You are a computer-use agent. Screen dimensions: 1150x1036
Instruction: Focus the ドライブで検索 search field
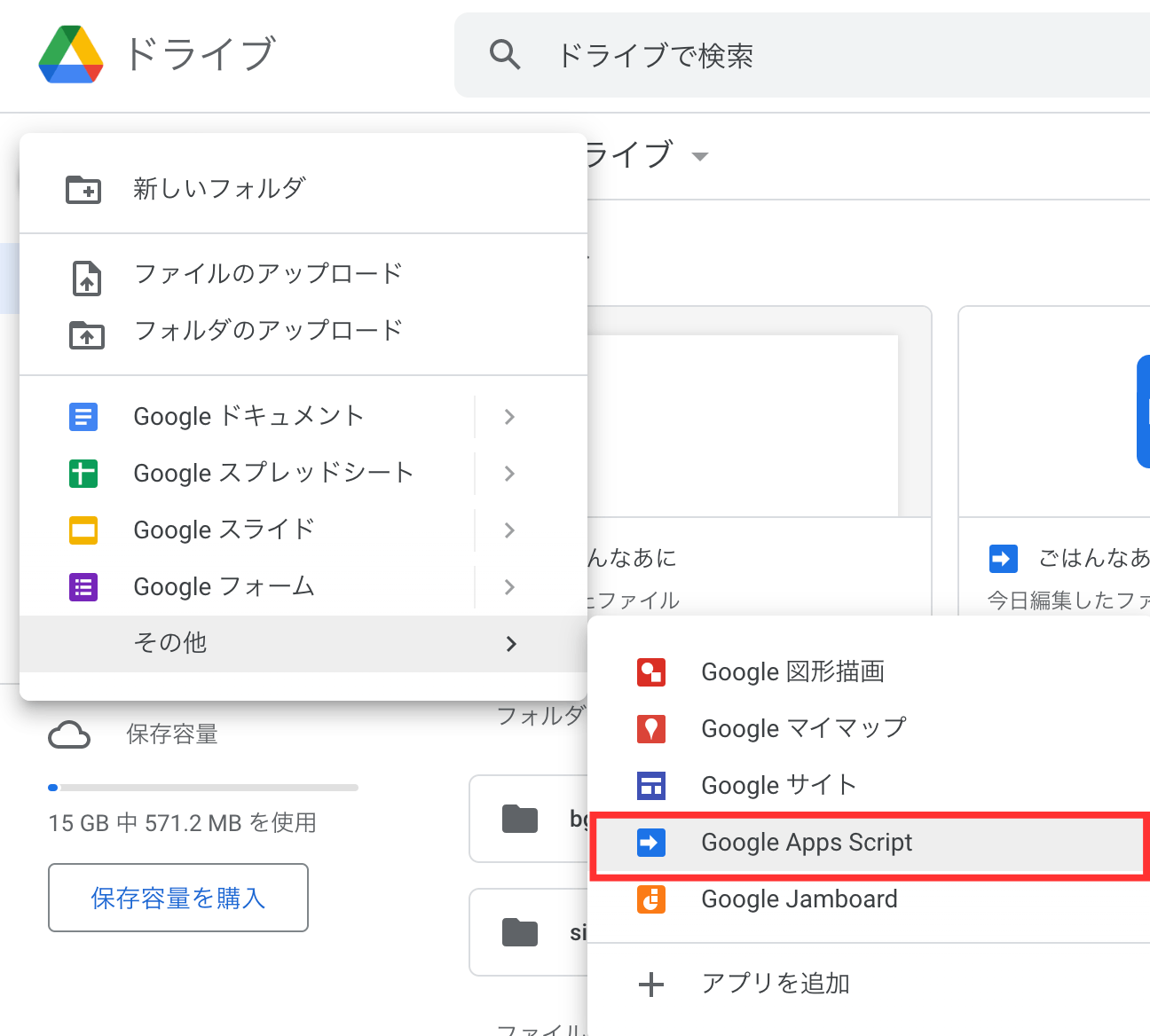click(802, 55)
